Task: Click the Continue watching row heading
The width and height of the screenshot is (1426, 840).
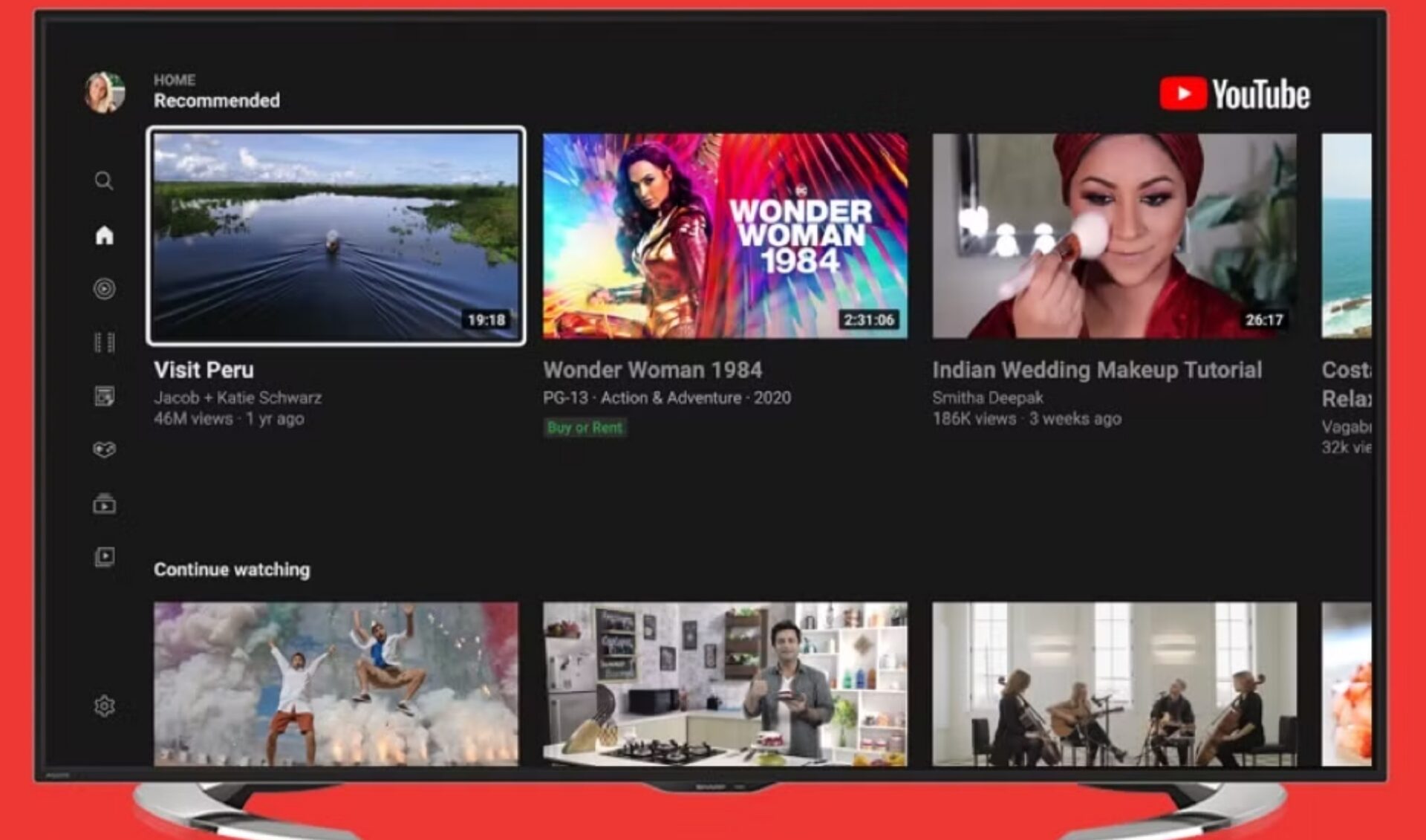Action: point(232,570)
